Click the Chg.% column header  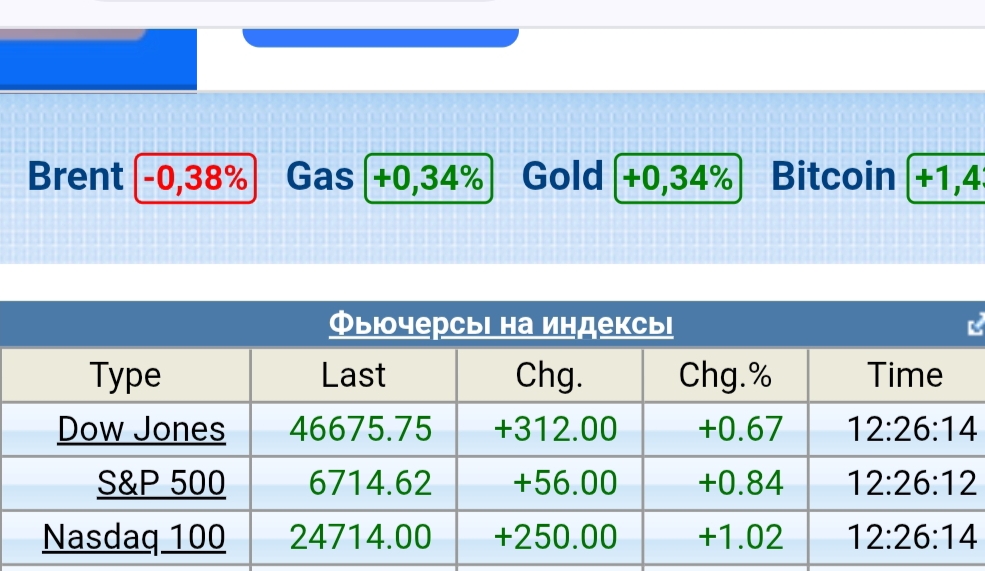tap(725, 375)
